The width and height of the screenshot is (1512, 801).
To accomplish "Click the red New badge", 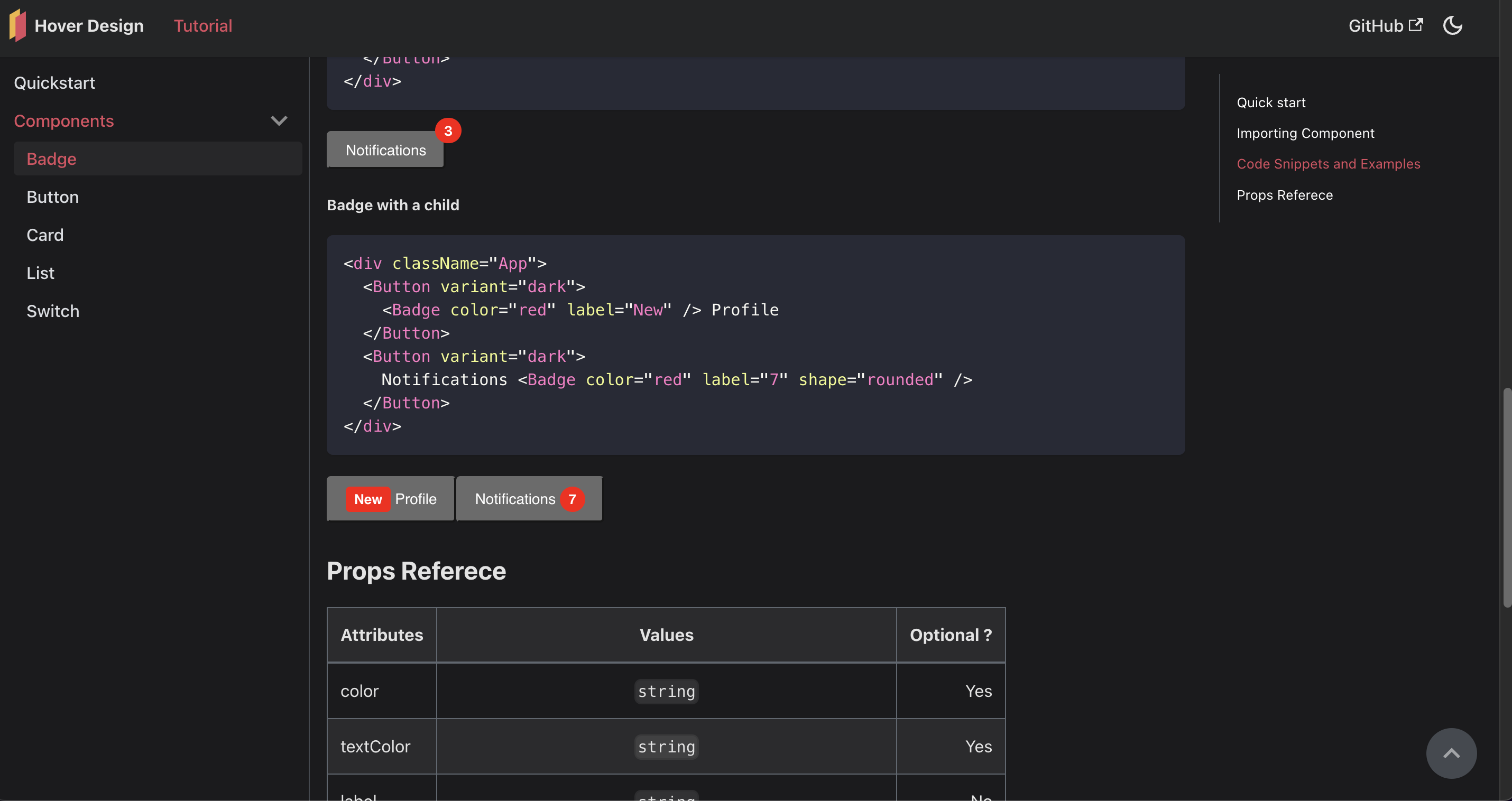I will click(x=367, y=499).
